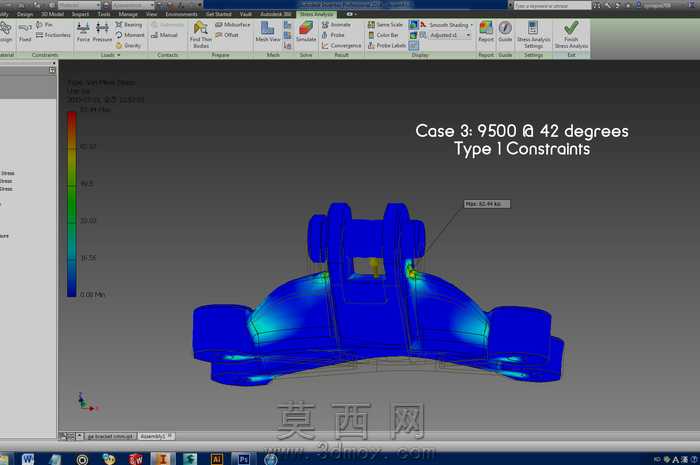Generate the stress analysis Report
This screenshot has height=465, width=700.
click(x=486, y=32)
